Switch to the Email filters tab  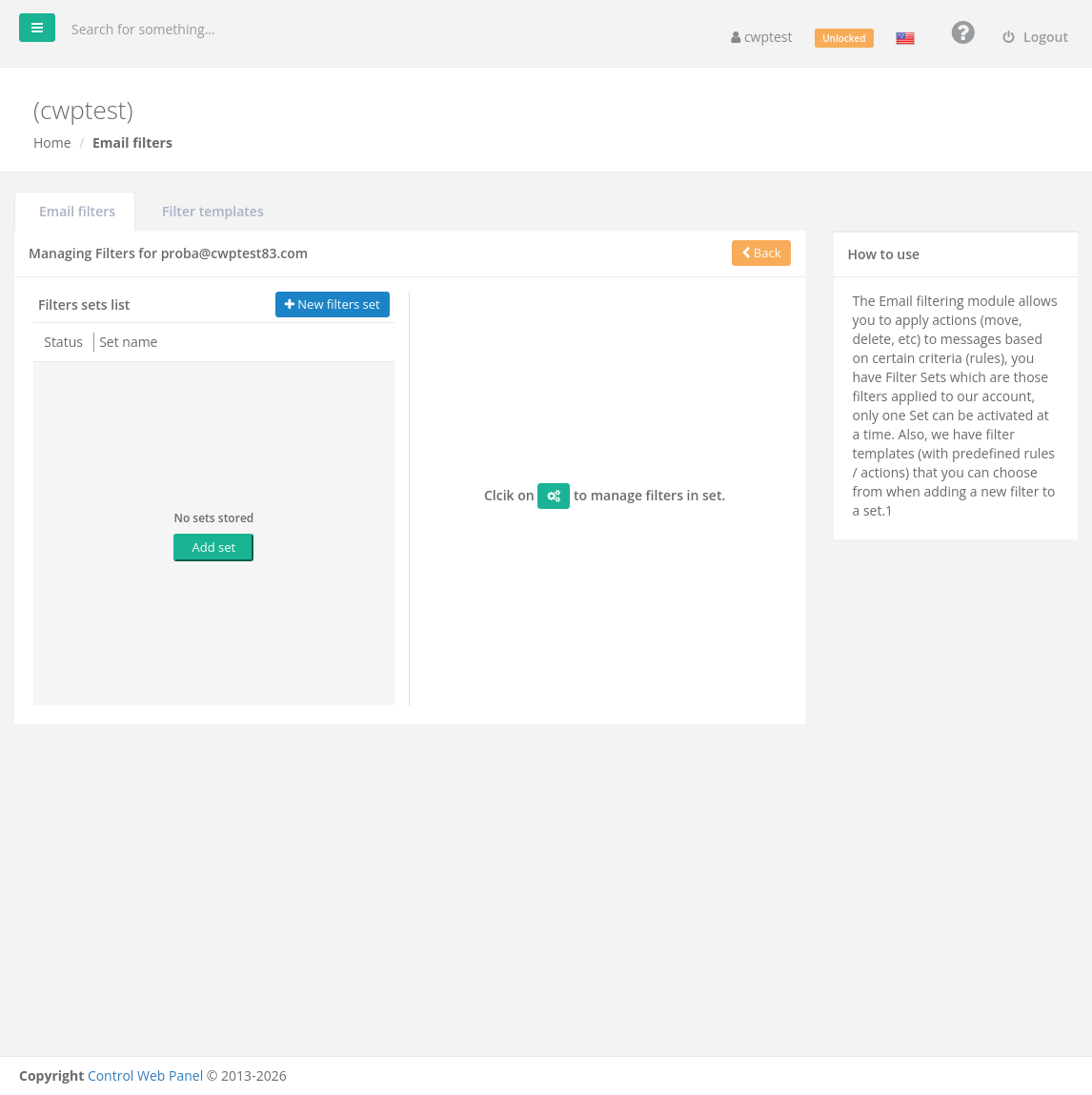pos(77,211)
